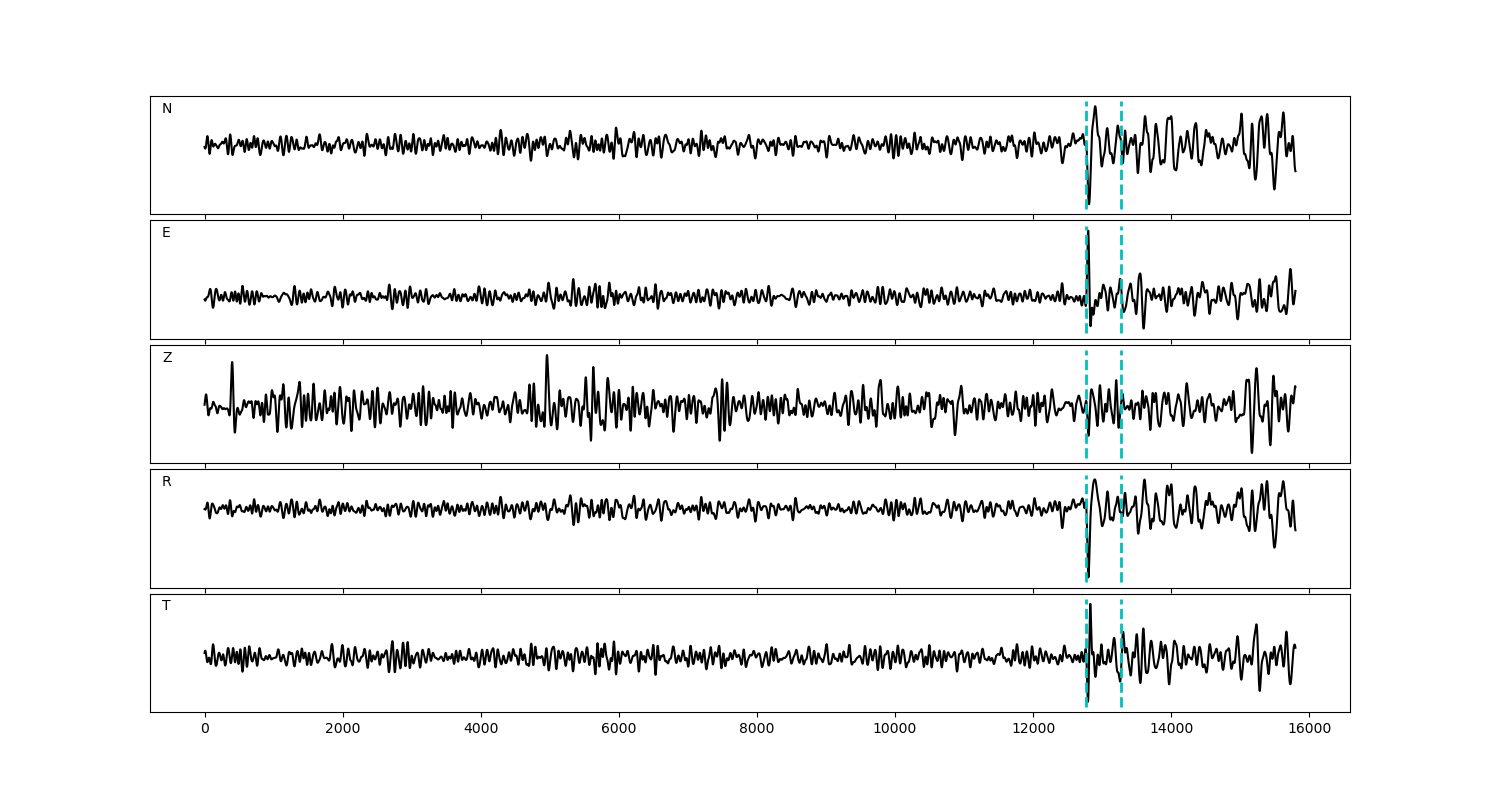Select the 10000 x-axis tick label
This screenshot has height=800, width=1500.
click(895, 730)
